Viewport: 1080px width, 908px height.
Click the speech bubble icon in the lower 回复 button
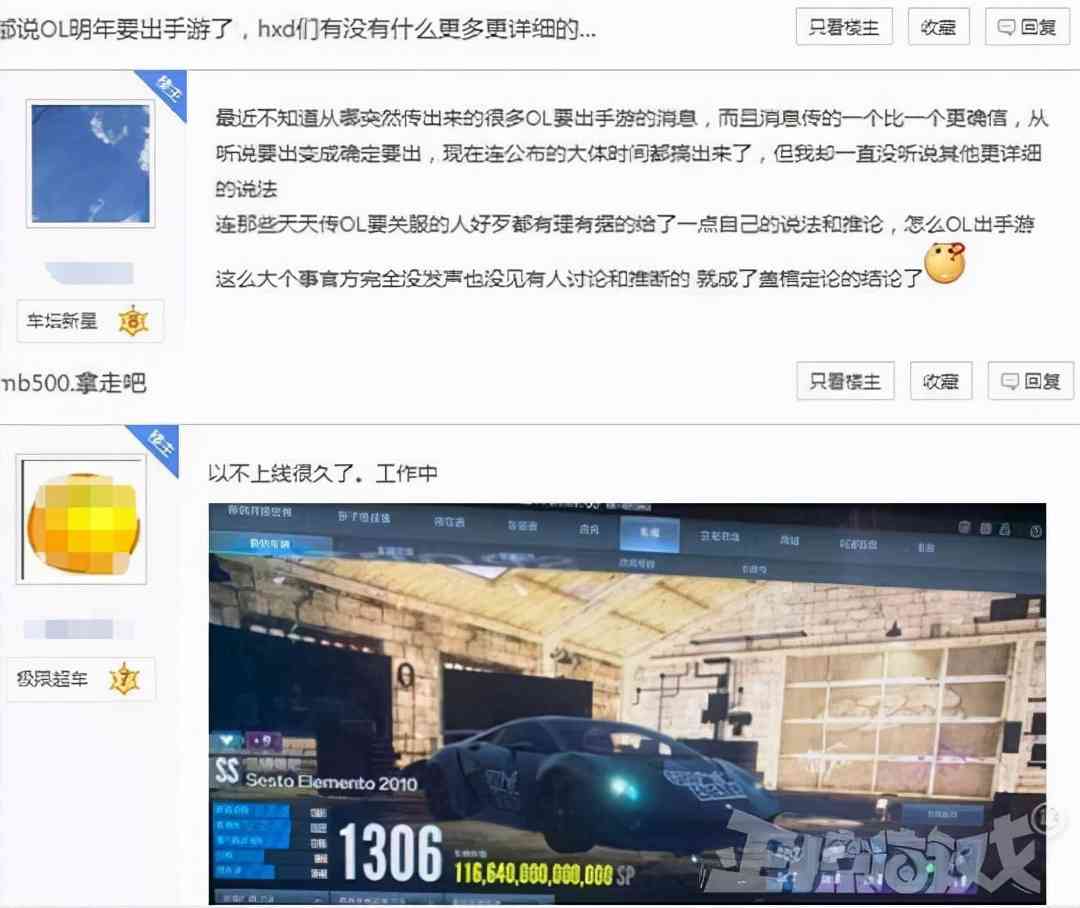[1010, 382]
